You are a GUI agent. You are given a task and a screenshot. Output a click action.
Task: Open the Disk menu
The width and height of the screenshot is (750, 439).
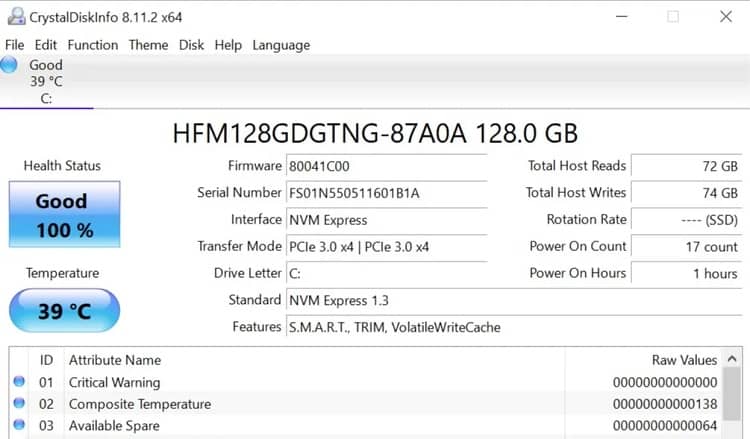(x=191, y=45)
